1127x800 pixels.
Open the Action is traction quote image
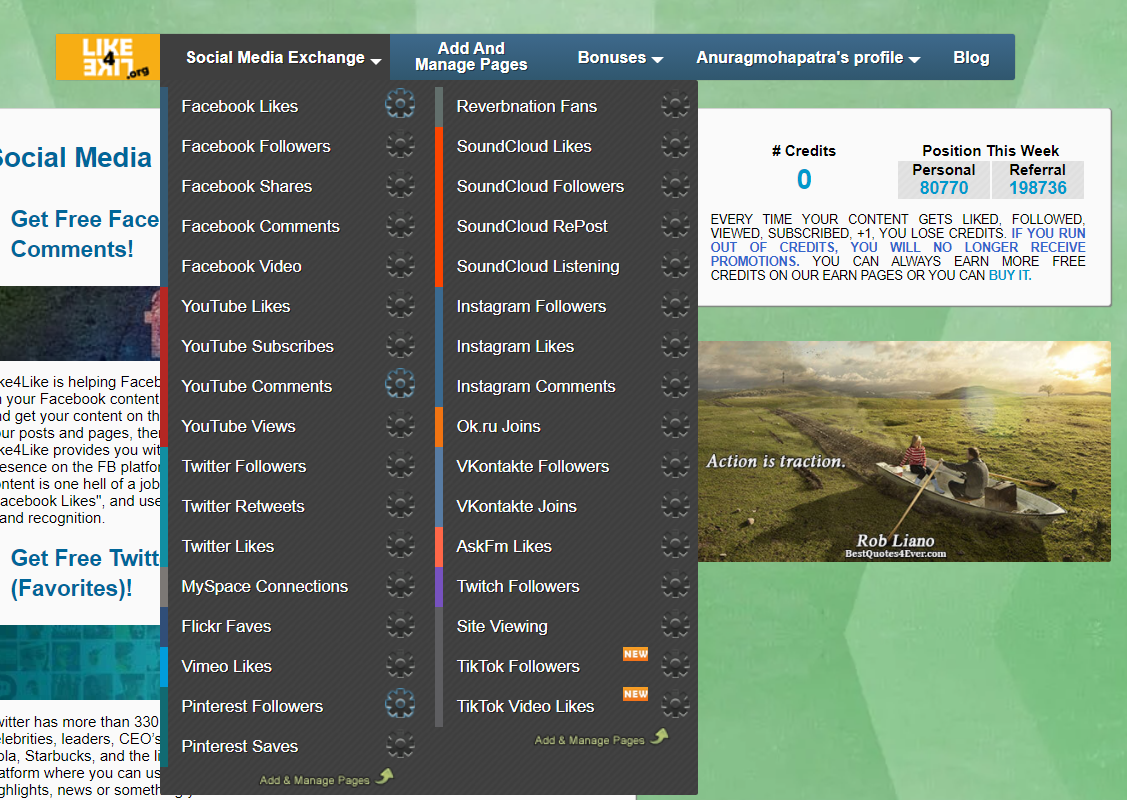point(904,451)
